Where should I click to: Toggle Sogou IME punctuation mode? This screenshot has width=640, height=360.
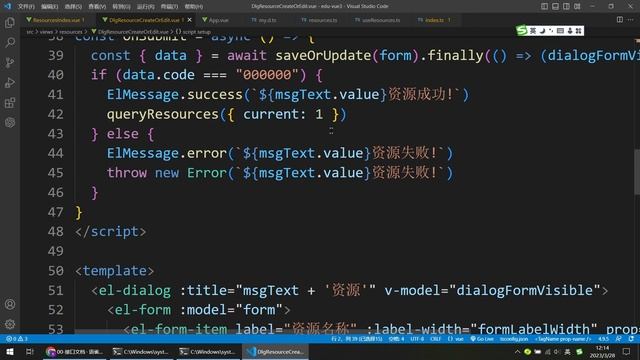click(551, 31)
